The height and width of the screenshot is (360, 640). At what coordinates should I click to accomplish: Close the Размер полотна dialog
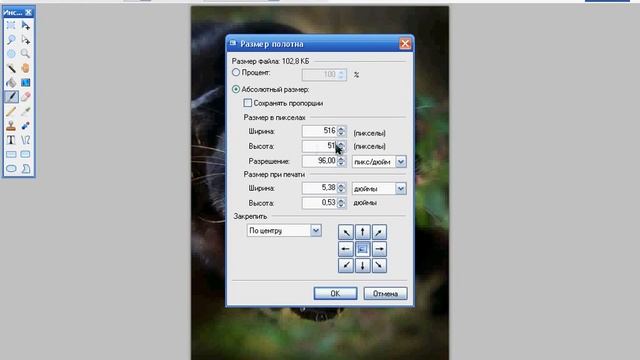click(405, 44)
